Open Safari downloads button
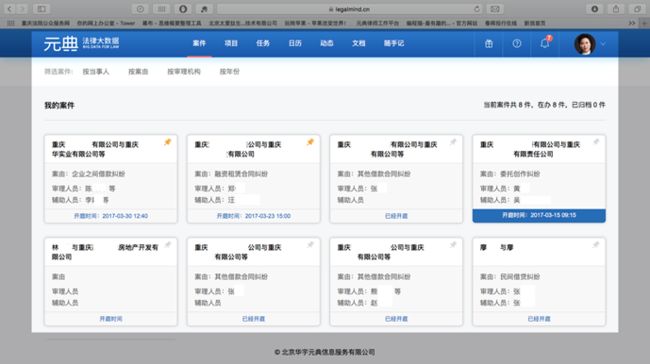Screen dimensions: 650x364 [x=595, y=9]
